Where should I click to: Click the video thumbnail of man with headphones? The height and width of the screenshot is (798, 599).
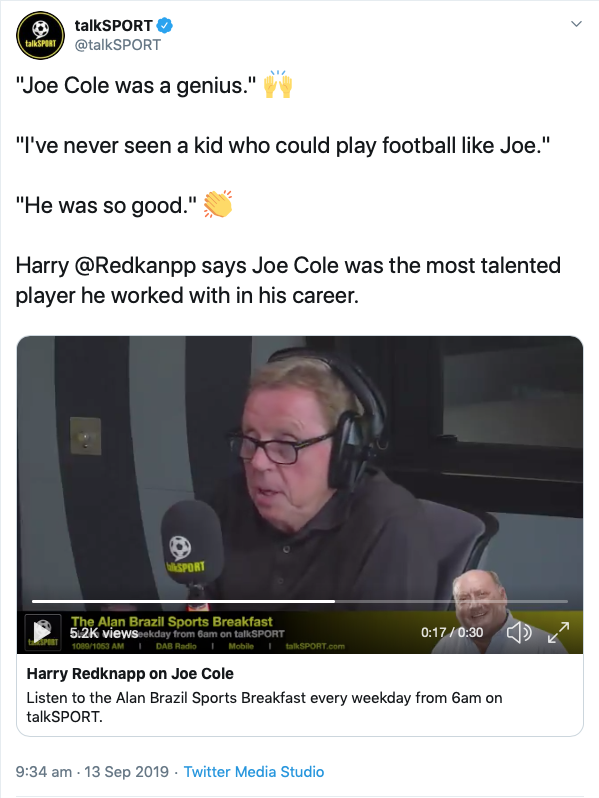point(300,468)
